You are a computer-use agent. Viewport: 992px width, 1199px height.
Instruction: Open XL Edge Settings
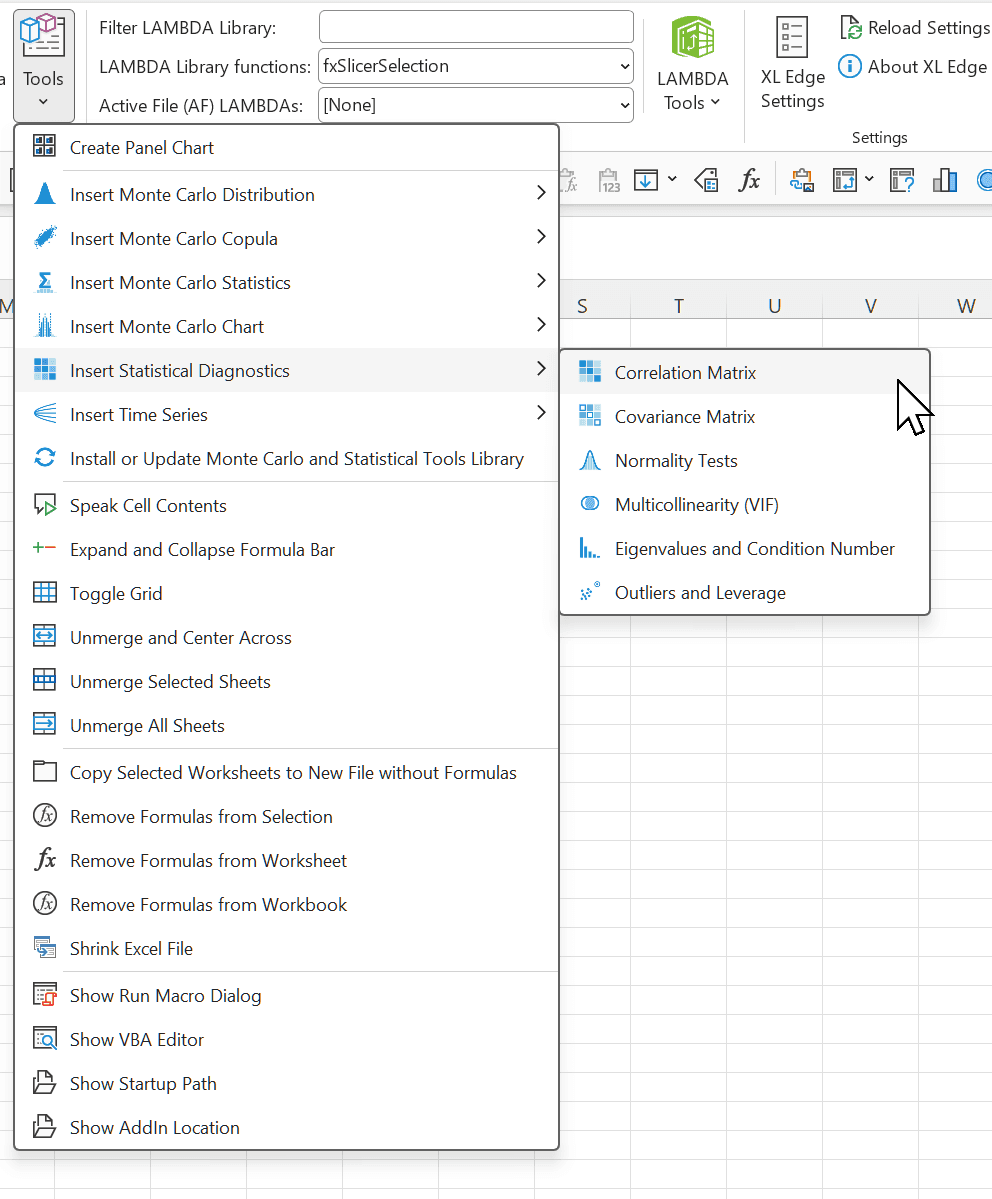click(x=792, y=64)
